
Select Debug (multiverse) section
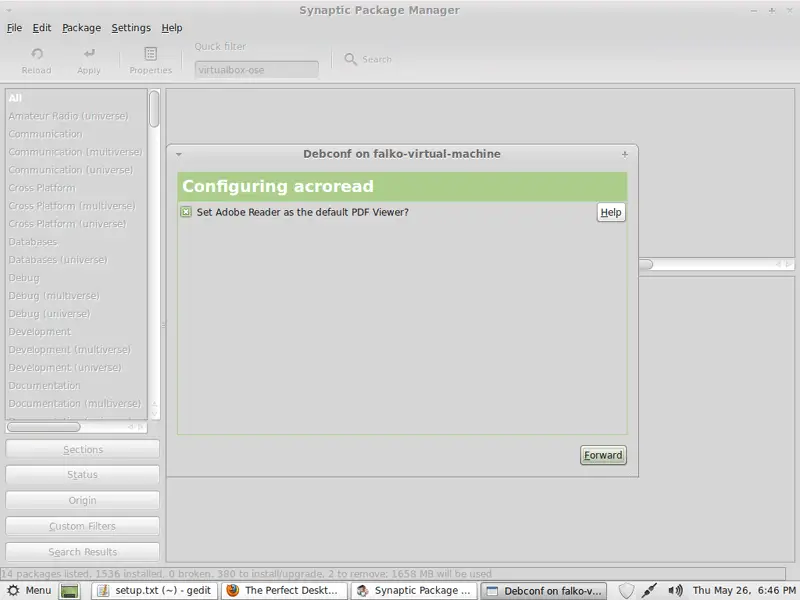[77, 295]
